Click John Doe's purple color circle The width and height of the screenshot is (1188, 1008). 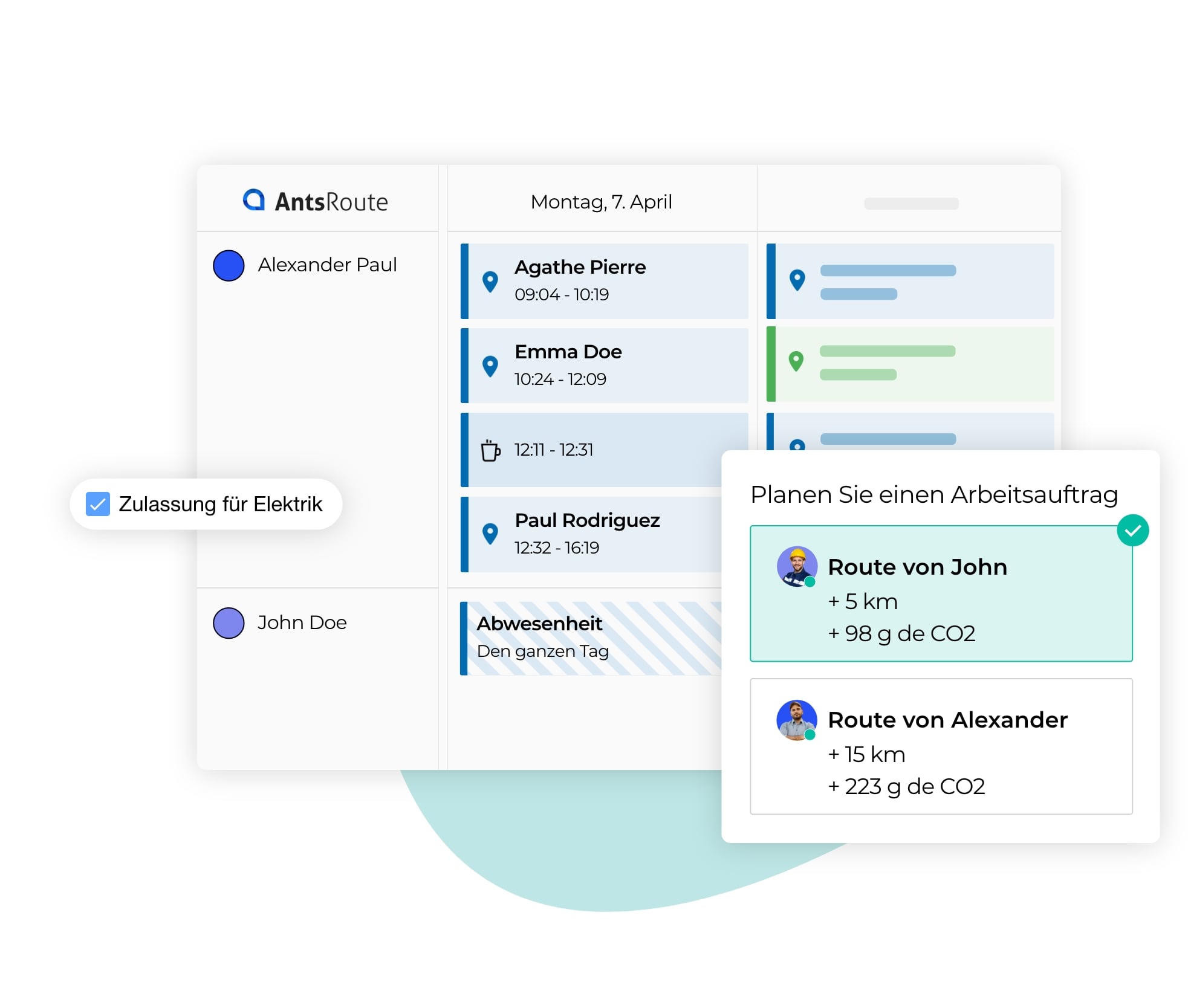(229, 623)
